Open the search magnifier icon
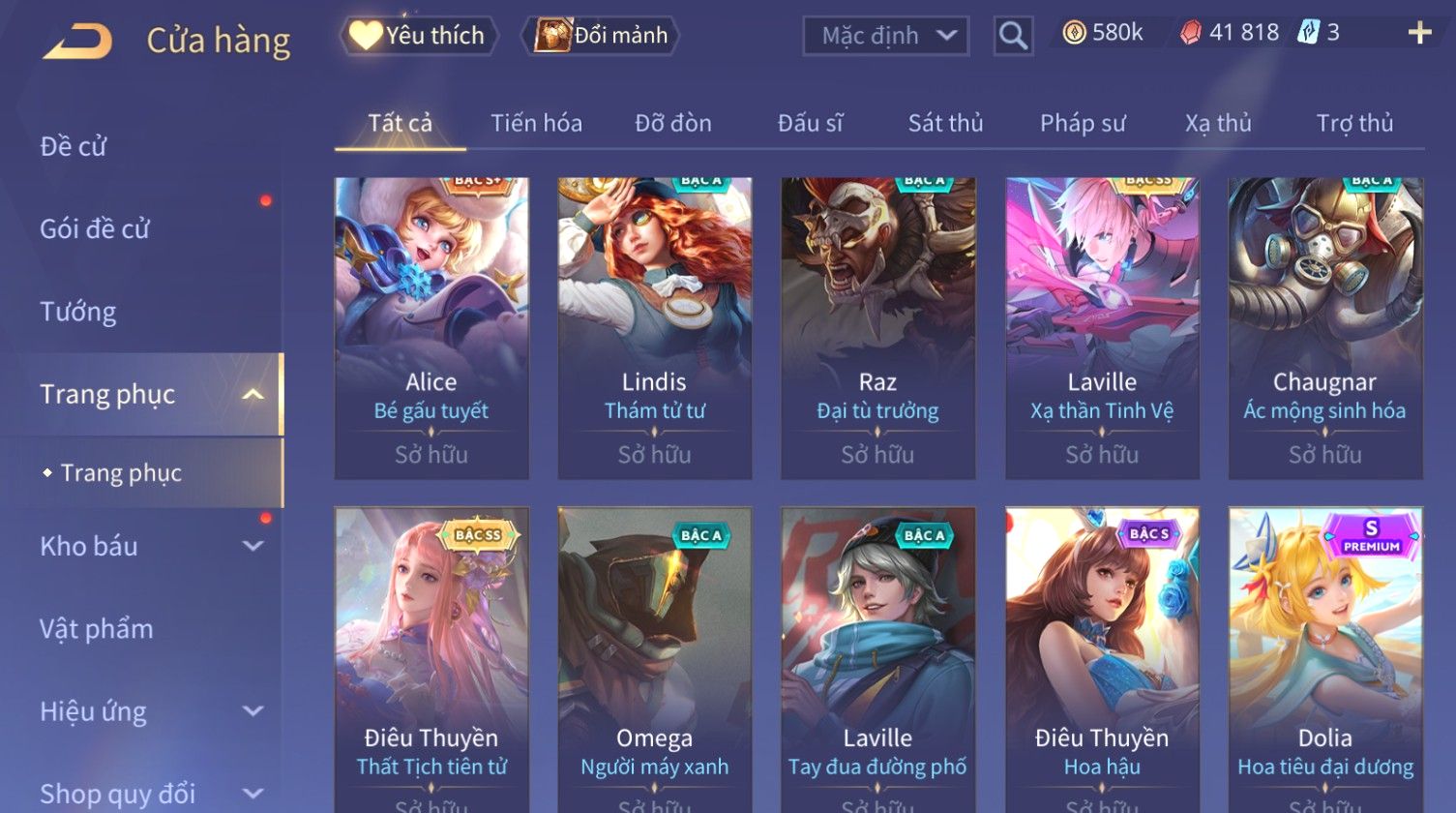This screenshot has width=1456, height=813. (1013, 36)
